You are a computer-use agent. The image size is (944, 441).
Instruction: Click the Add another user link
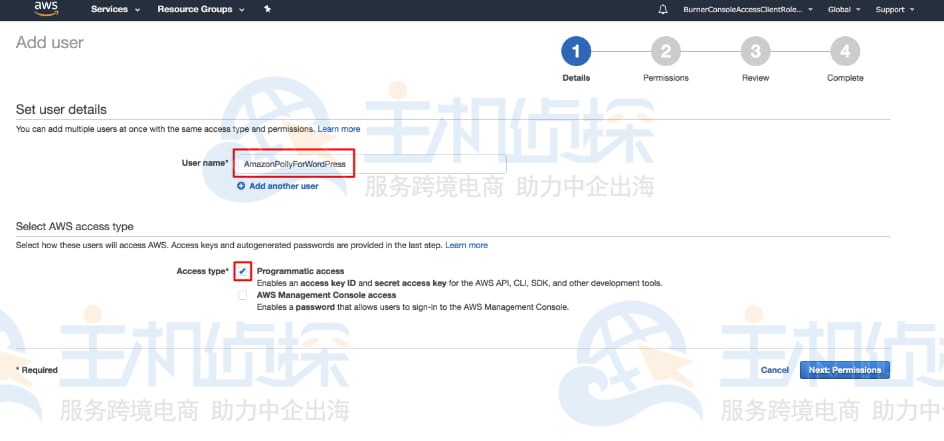pyautogui.click(x=284, y=187)
